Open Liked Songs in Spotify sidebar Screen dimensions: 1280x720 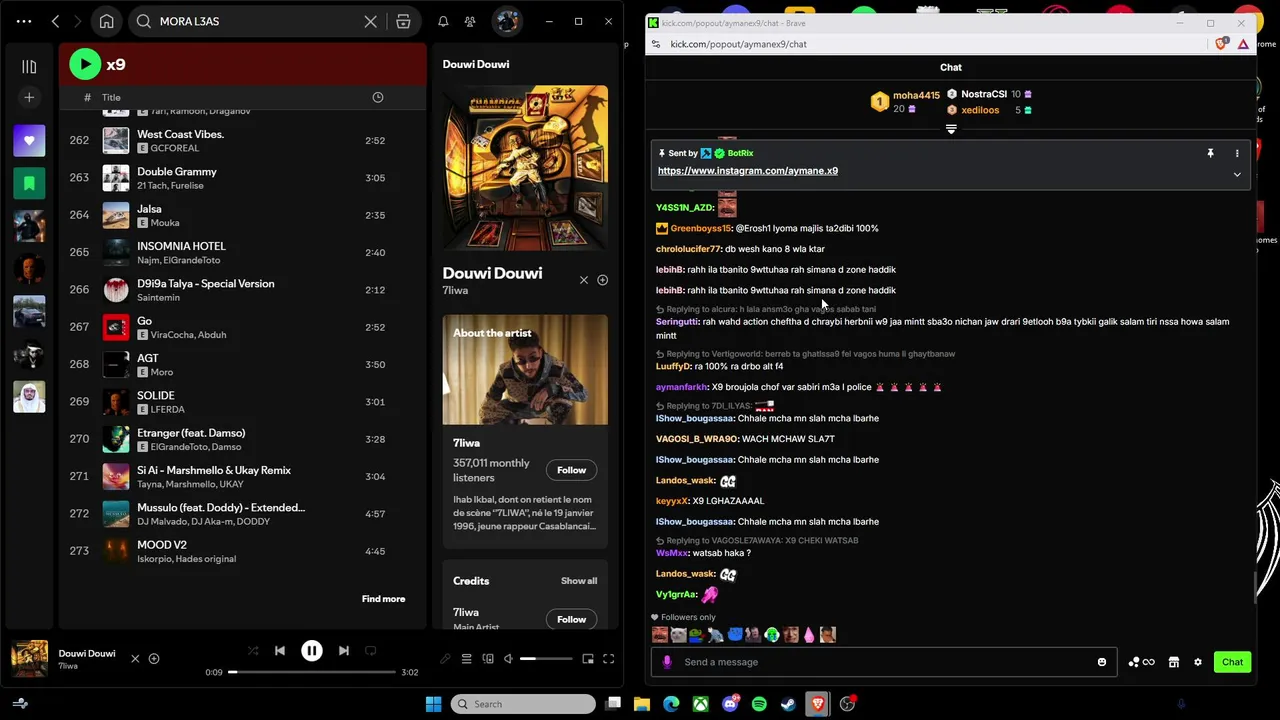[29, 141]
